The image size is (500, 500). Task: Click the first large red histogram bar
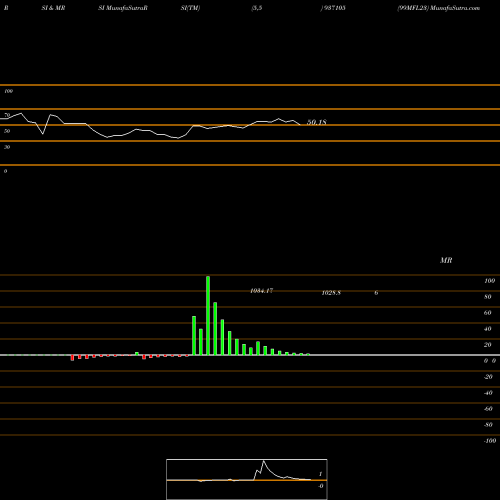click(x=72, y=358)
